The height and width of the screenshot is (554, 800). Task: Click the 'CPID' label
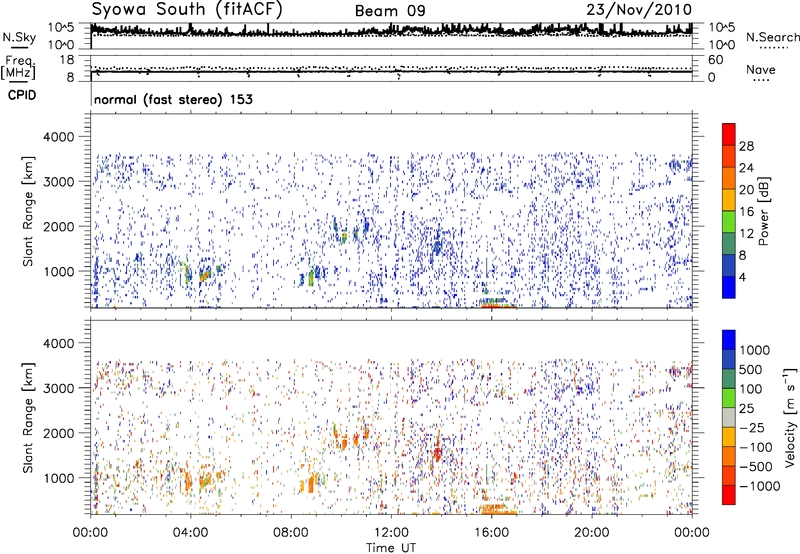22,95
